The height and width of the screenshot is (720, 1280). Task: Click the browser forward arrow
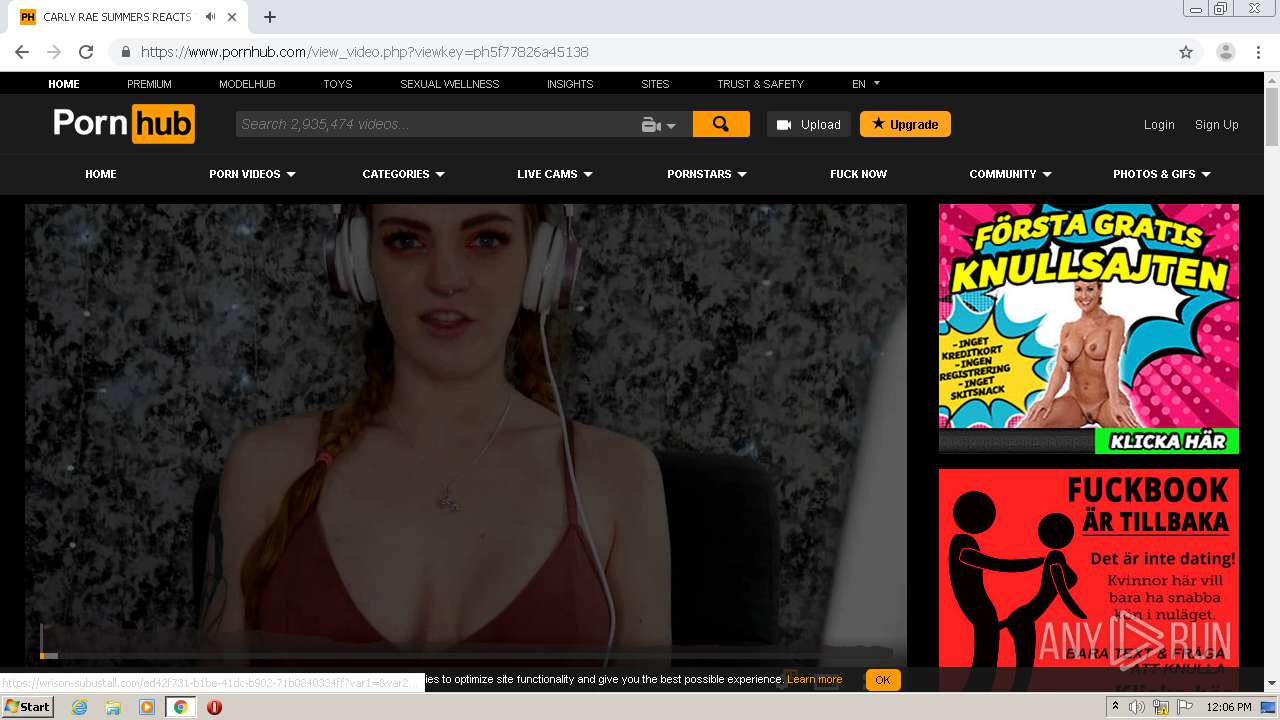pyautogui.click(x=54, y=52)
